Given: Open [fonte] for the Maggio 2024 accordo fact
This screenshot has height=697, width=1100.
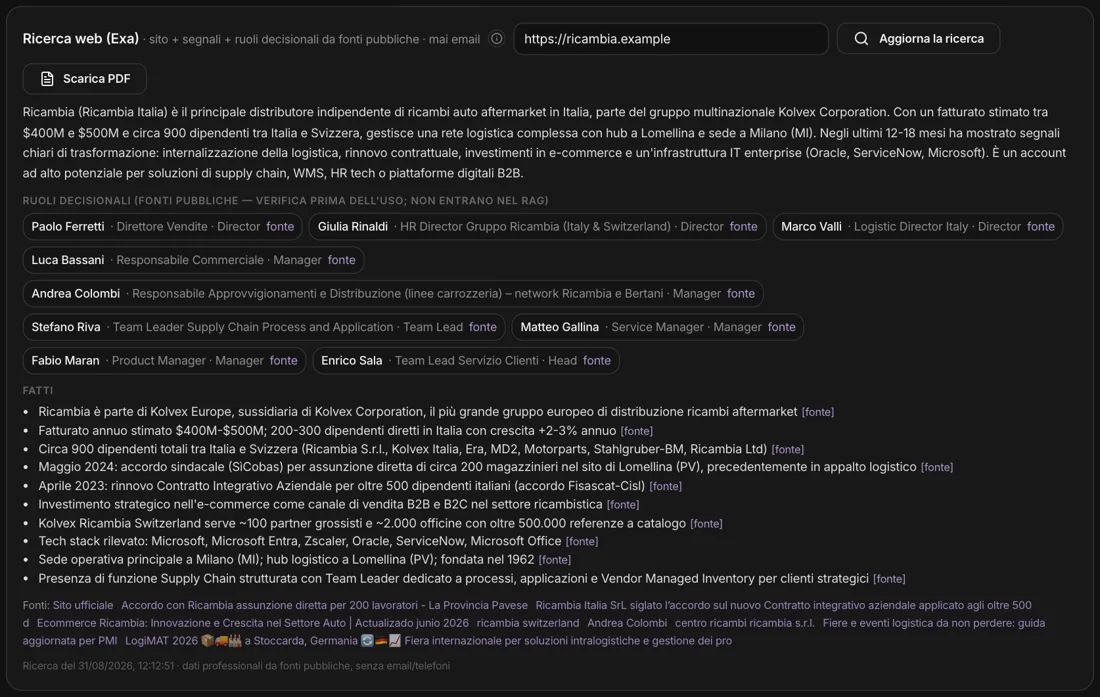Looking at the screenshot, I should pyautogui.click(x=937, y=468).
